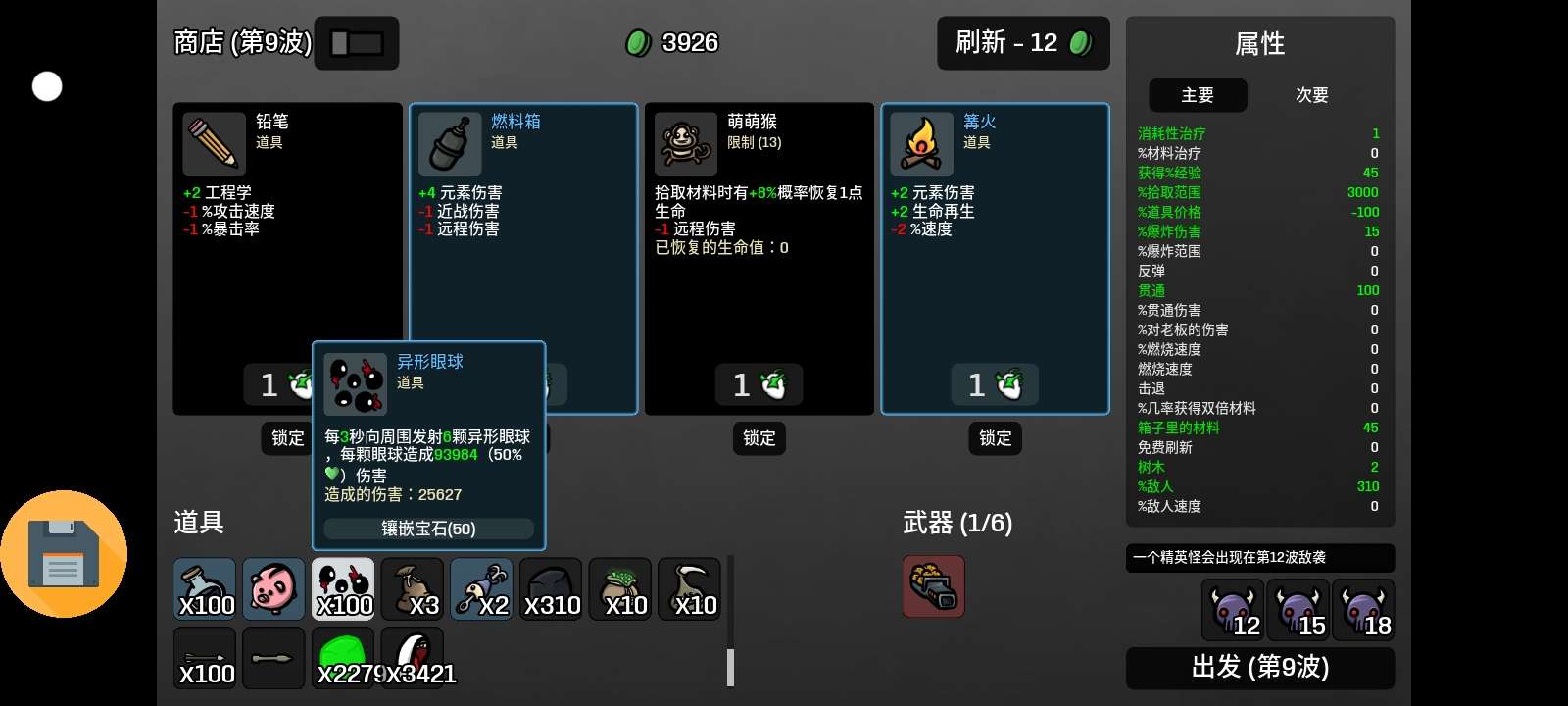Switch to the 主要 stats tab
The height and width of the screenshot is (706, 1568).
click(1198, 95)
